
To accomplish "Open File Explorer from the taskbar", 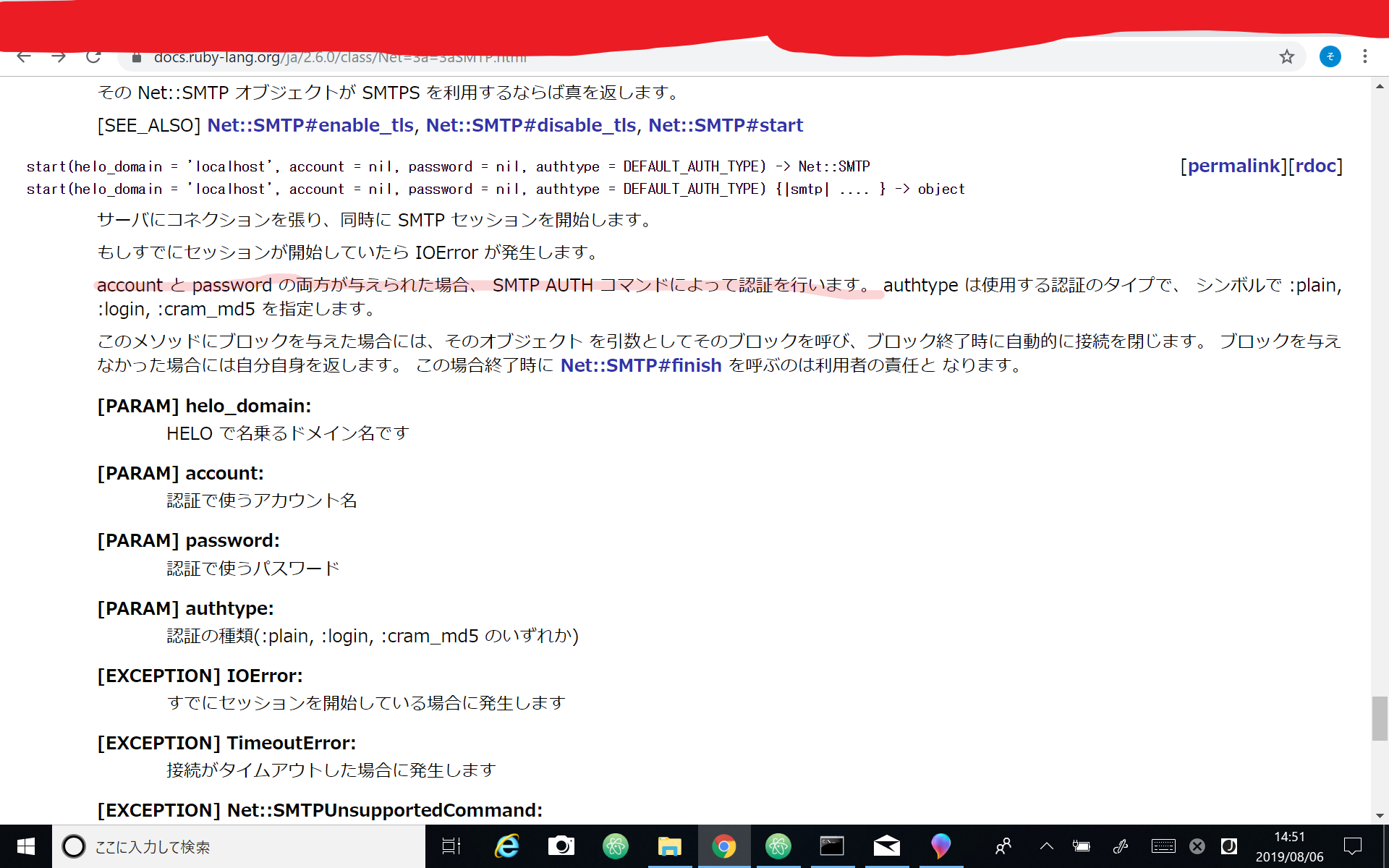I will 669,846.
